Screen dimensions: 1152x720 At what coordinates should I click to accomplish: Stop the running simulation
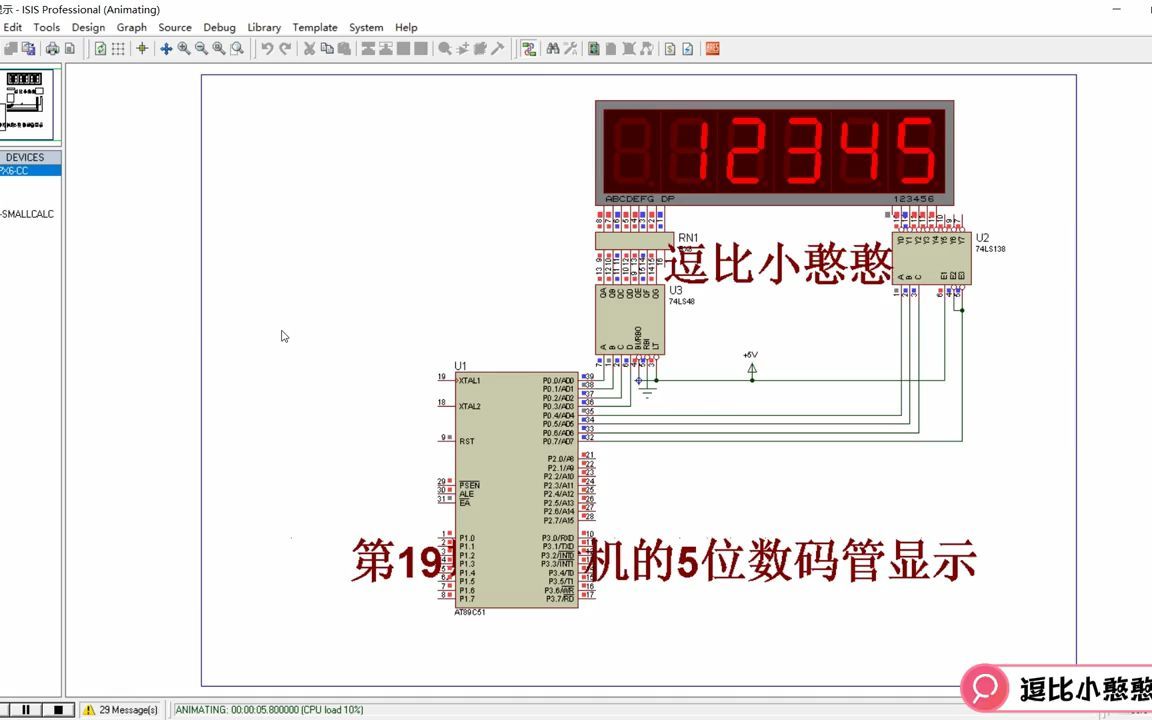coord(58,710)
